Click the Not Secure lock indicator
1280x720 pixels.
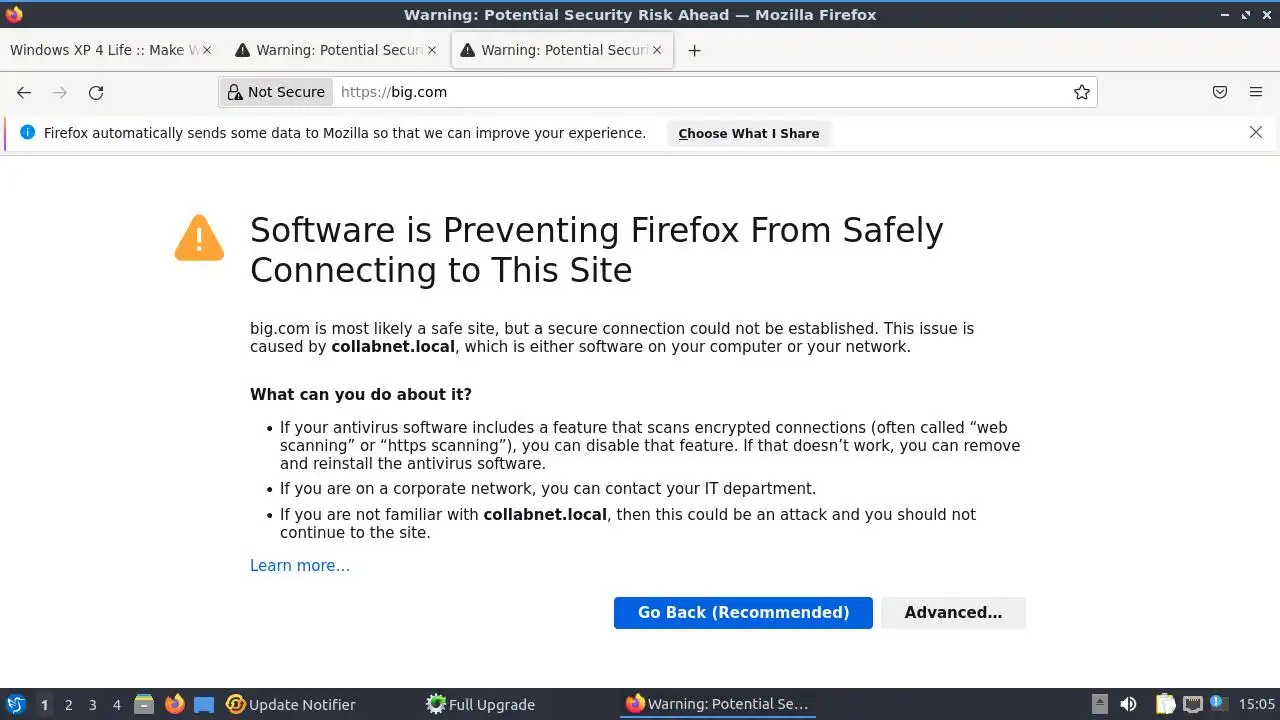277,92
